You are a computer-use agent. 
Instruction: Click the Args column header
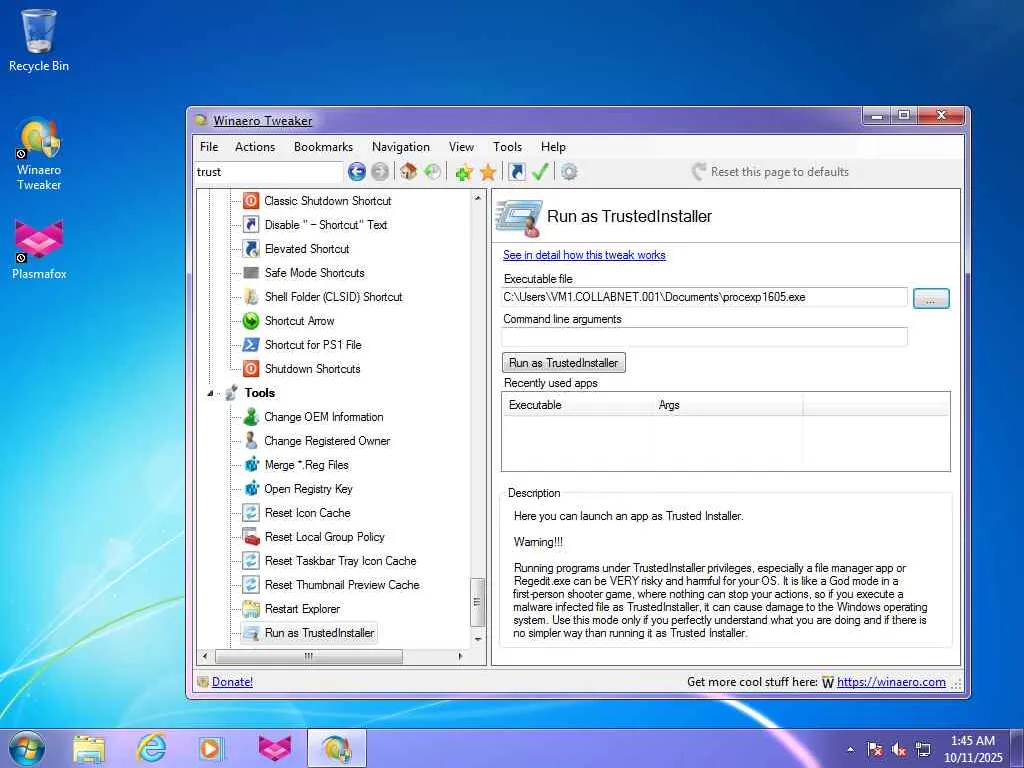click(x=728, y=405)
